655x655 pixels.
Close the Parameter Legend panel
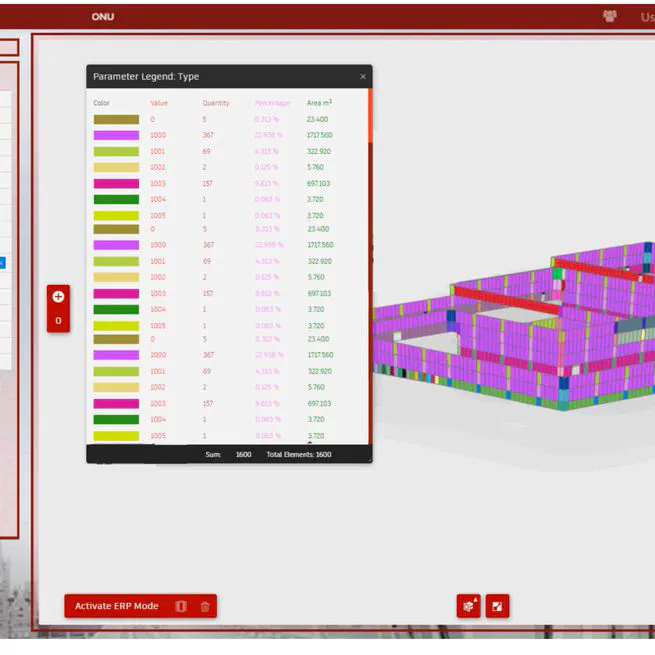(363, 76)
